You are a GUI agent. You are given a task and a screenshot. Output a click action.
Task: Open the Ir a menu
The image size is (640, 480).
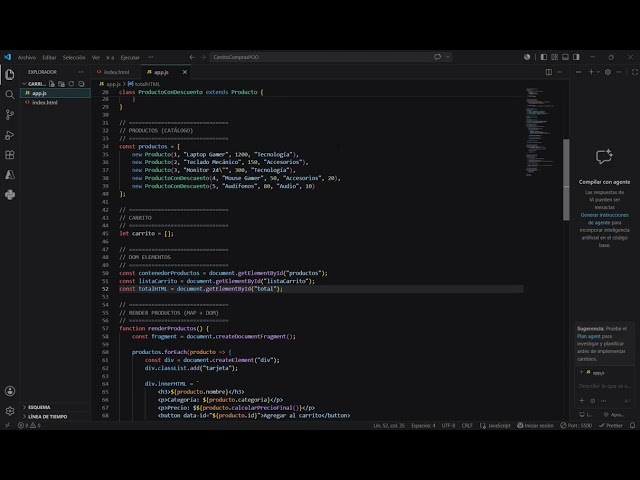pyautogui.click(x=110, y=58)
